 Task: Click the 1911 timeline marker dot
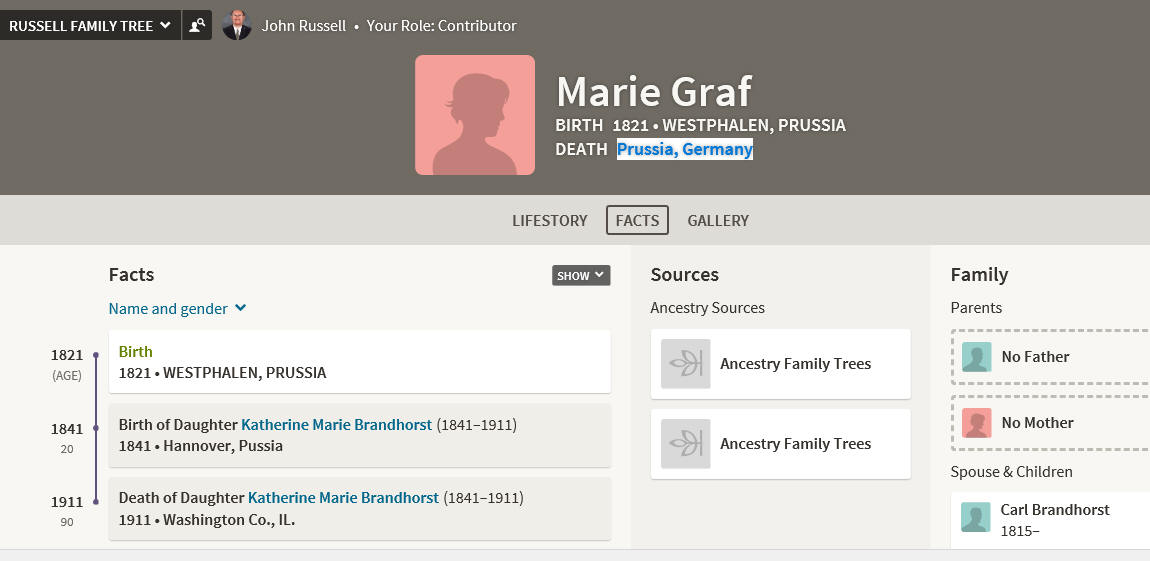(95, 502)
